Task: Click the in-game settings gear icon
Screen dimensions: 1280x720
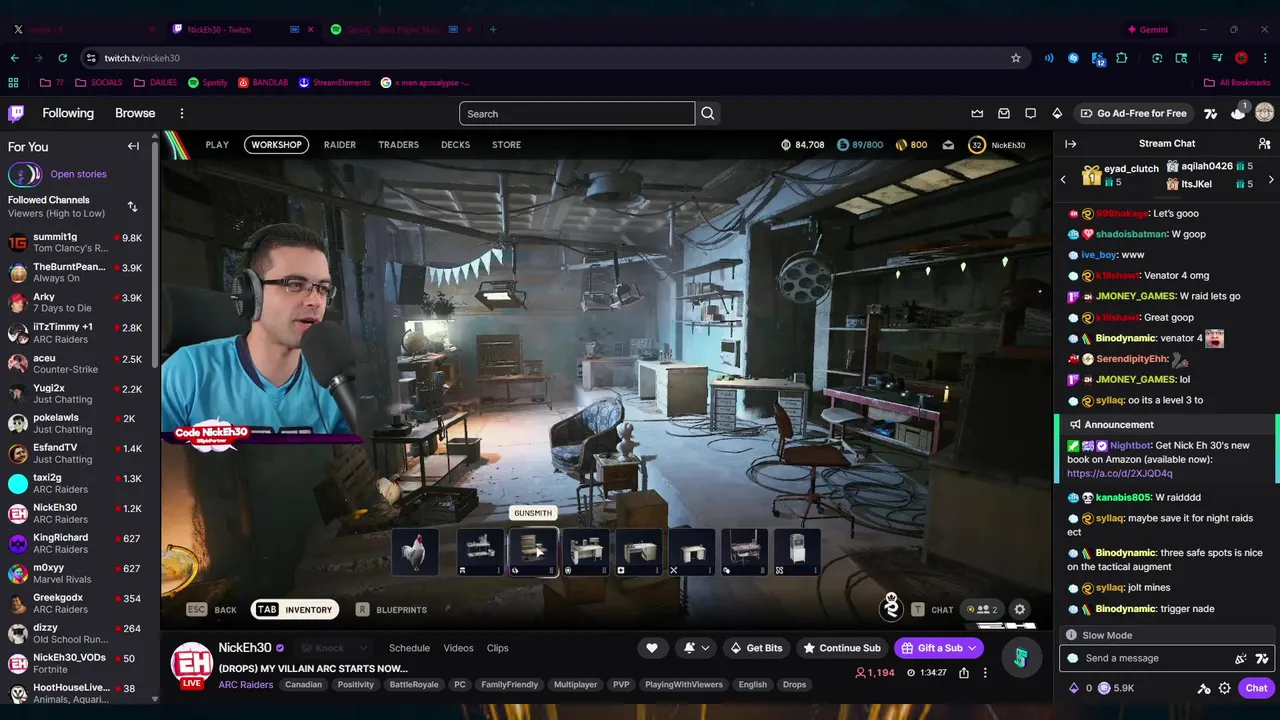Action: [1019, 609]
